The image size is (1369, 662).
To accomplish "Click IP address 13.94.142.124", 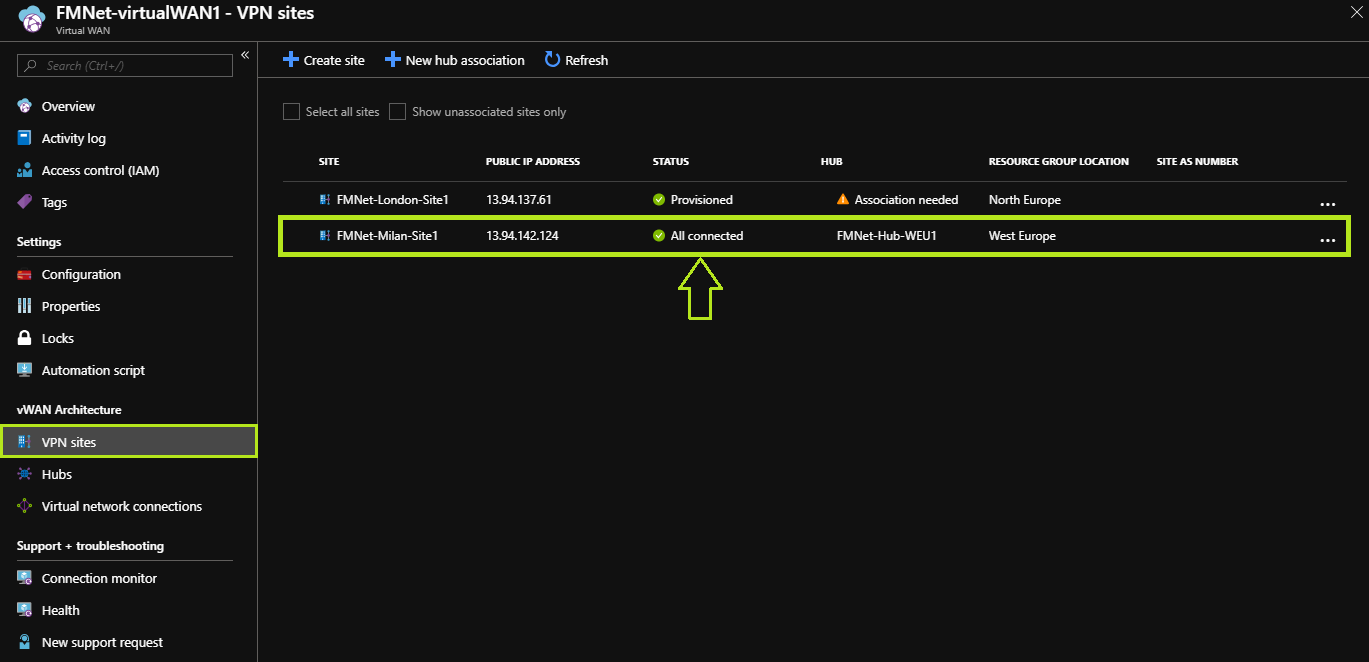I will pyautogui.click(x=522, y=236).
